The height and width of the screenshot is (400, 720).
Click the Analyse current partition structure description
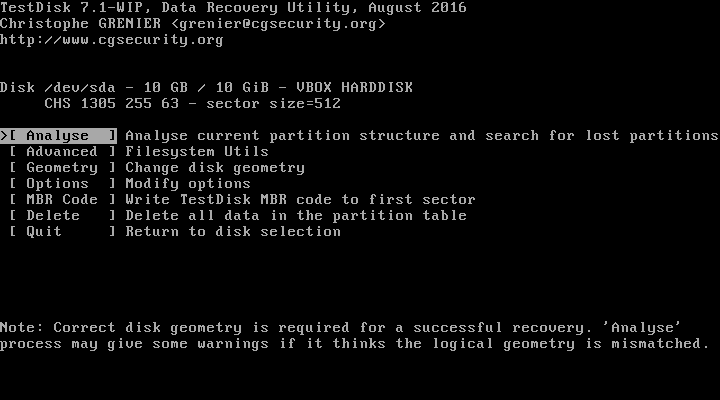(422, 135)
